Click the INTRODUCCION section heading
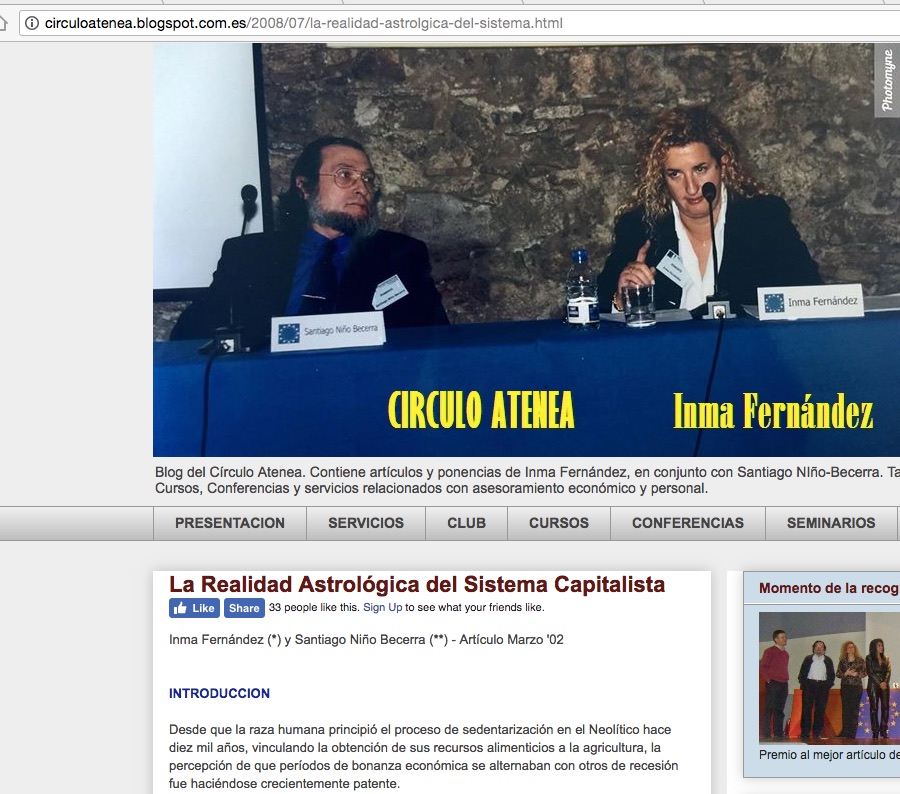900x794 pixels. [219, 693]
